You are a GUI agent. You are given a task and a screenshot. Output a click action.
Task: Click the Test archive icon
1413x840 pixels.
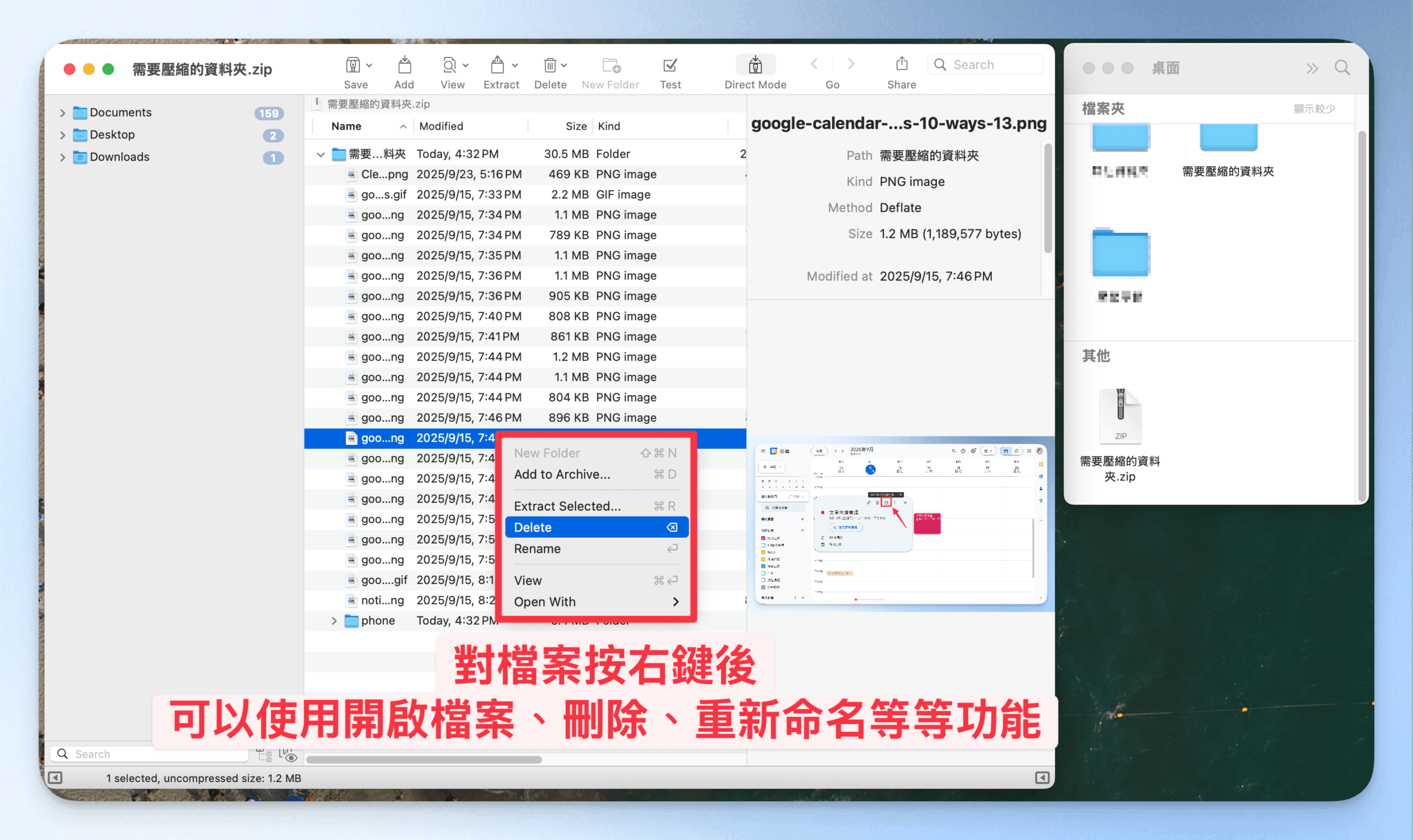tap(670, 66)
